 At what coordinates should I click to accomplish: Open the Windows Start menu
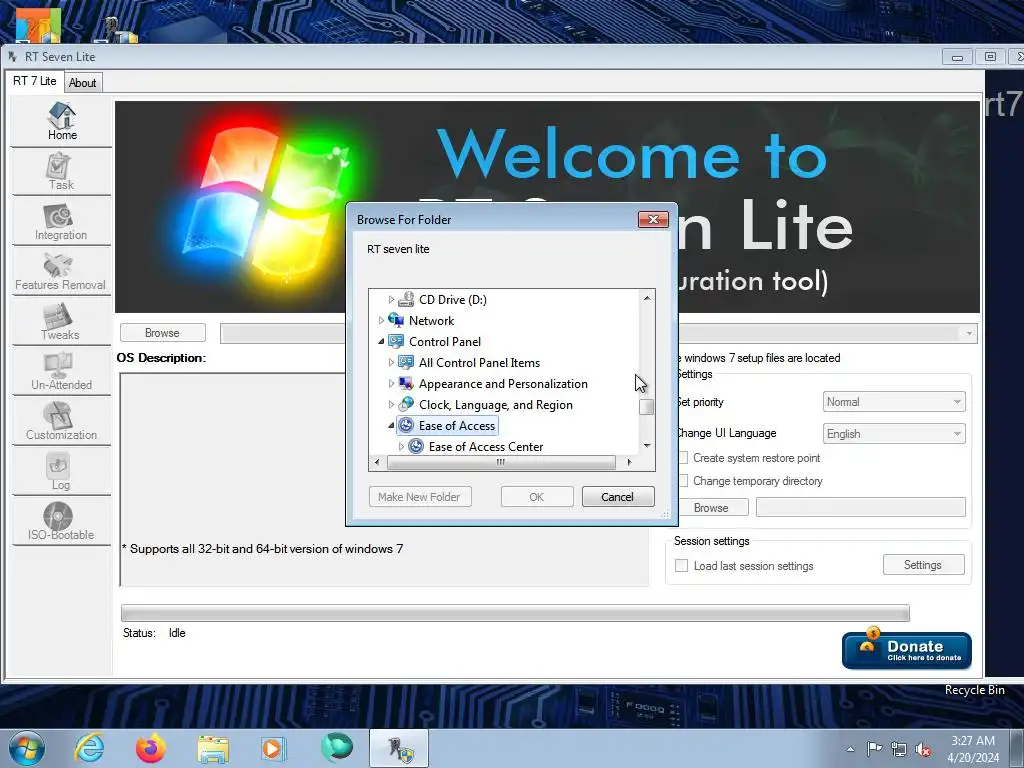pyautogui.click(x=27, y=748)
